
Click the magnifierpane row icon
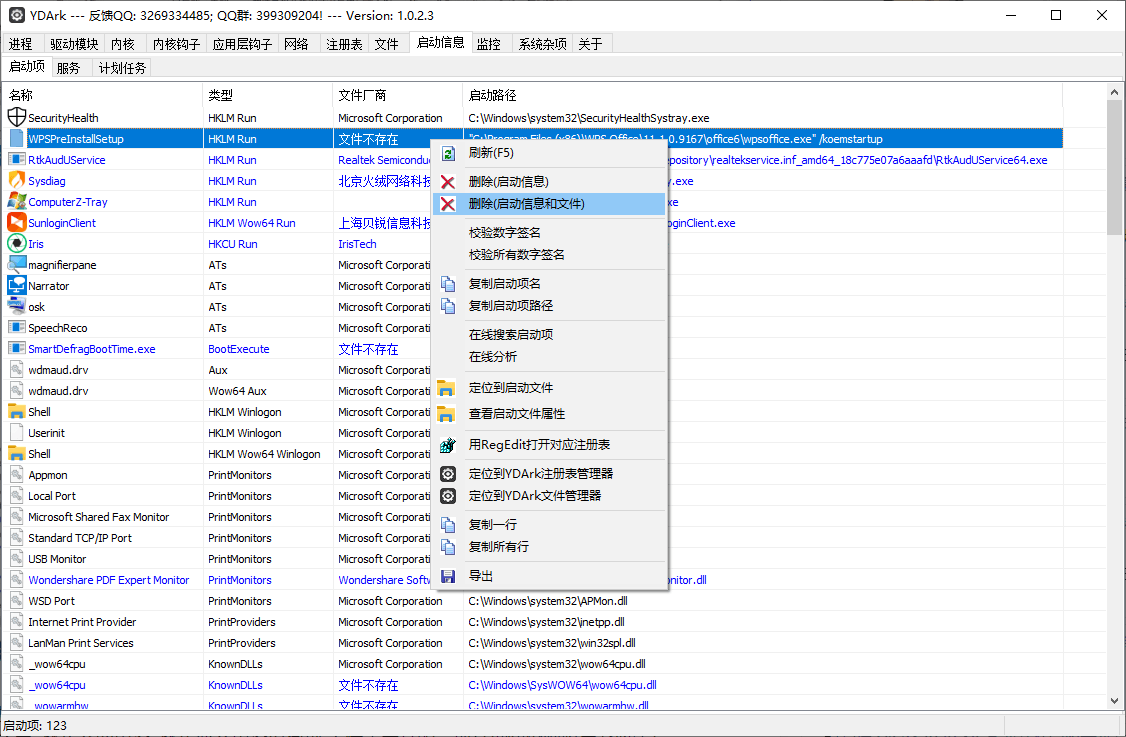17,265
